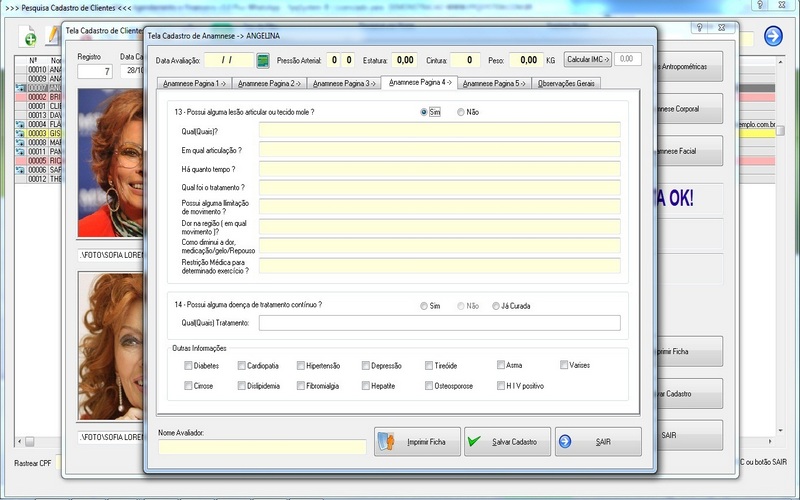Check the Osteosporose checkbox
800x500 pixels.
coord(429,386)
